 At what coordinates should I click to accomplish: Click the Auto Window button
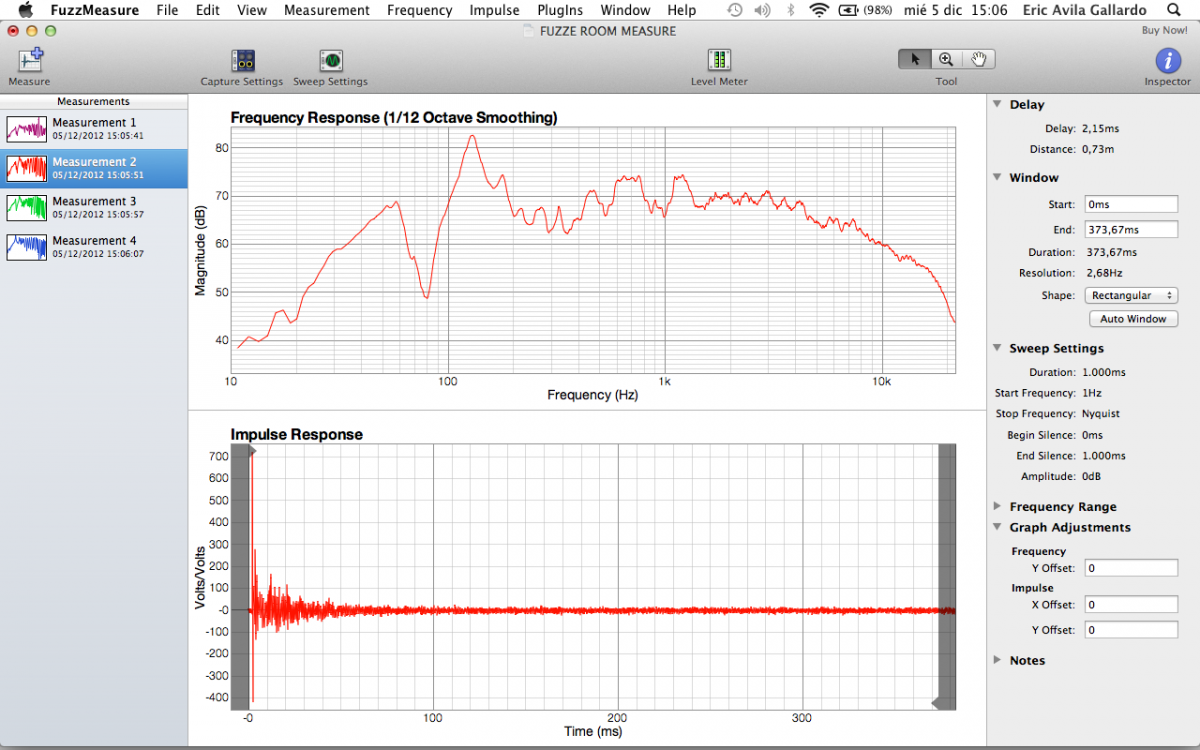pyautogui.click(x=1133, y=319)
